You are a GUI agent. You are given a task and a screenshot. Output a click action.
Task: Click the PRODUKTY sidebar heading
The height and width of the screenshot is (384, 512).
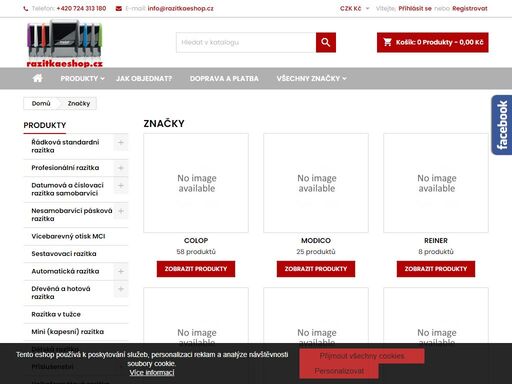(45, 125)
